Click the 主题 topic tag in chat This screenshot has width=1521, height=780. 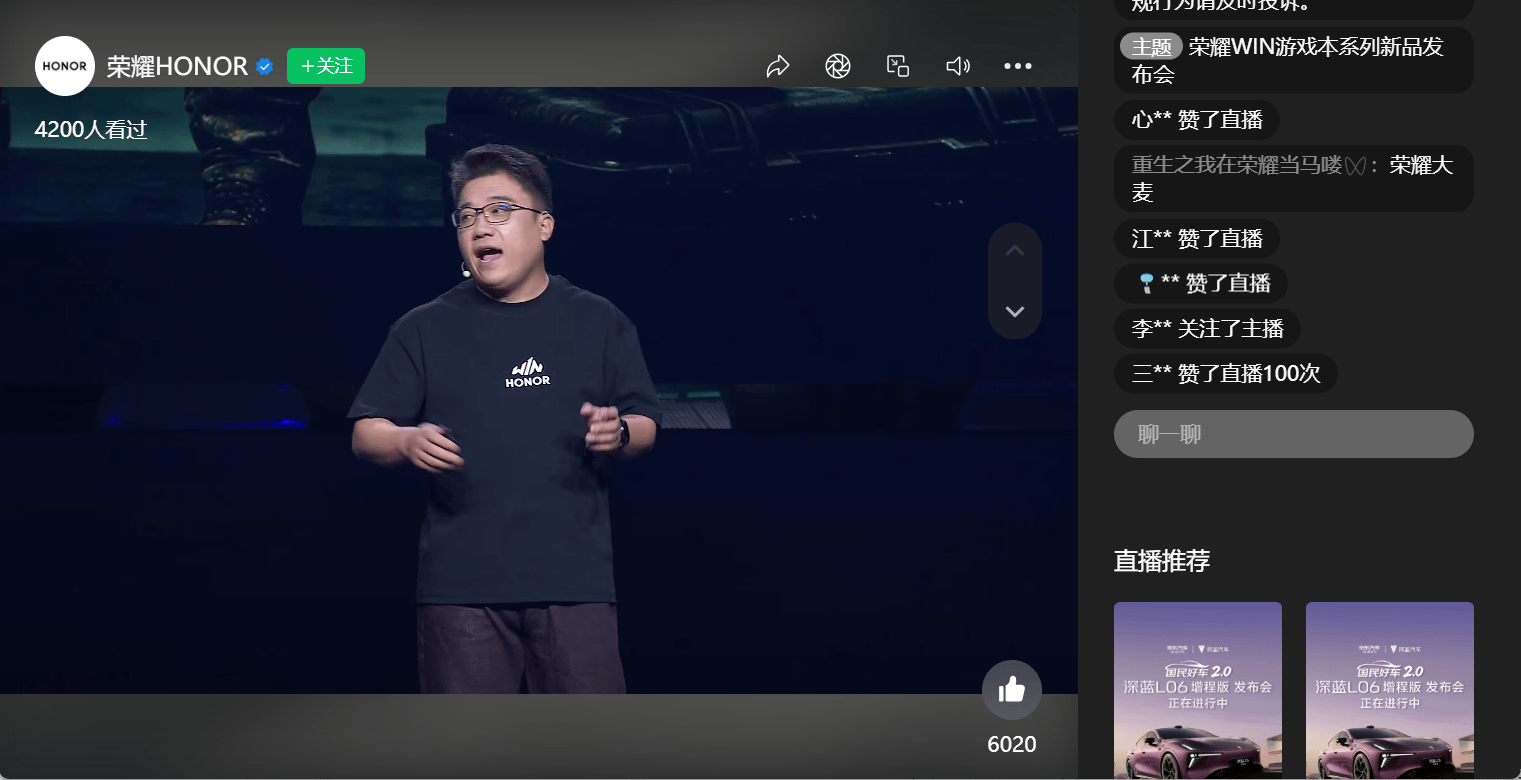tap(1151, 47)
